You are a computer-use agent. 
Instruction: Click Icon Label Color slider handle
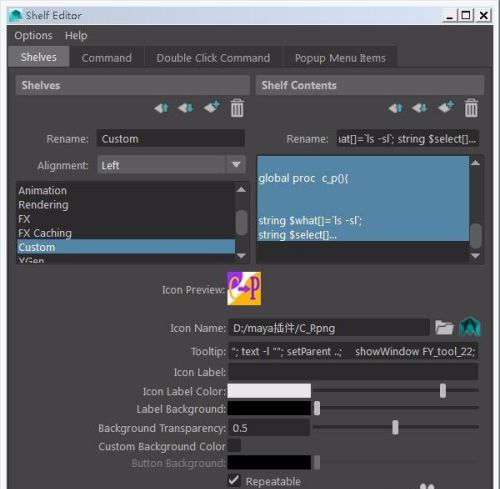[x=443, y=391]
